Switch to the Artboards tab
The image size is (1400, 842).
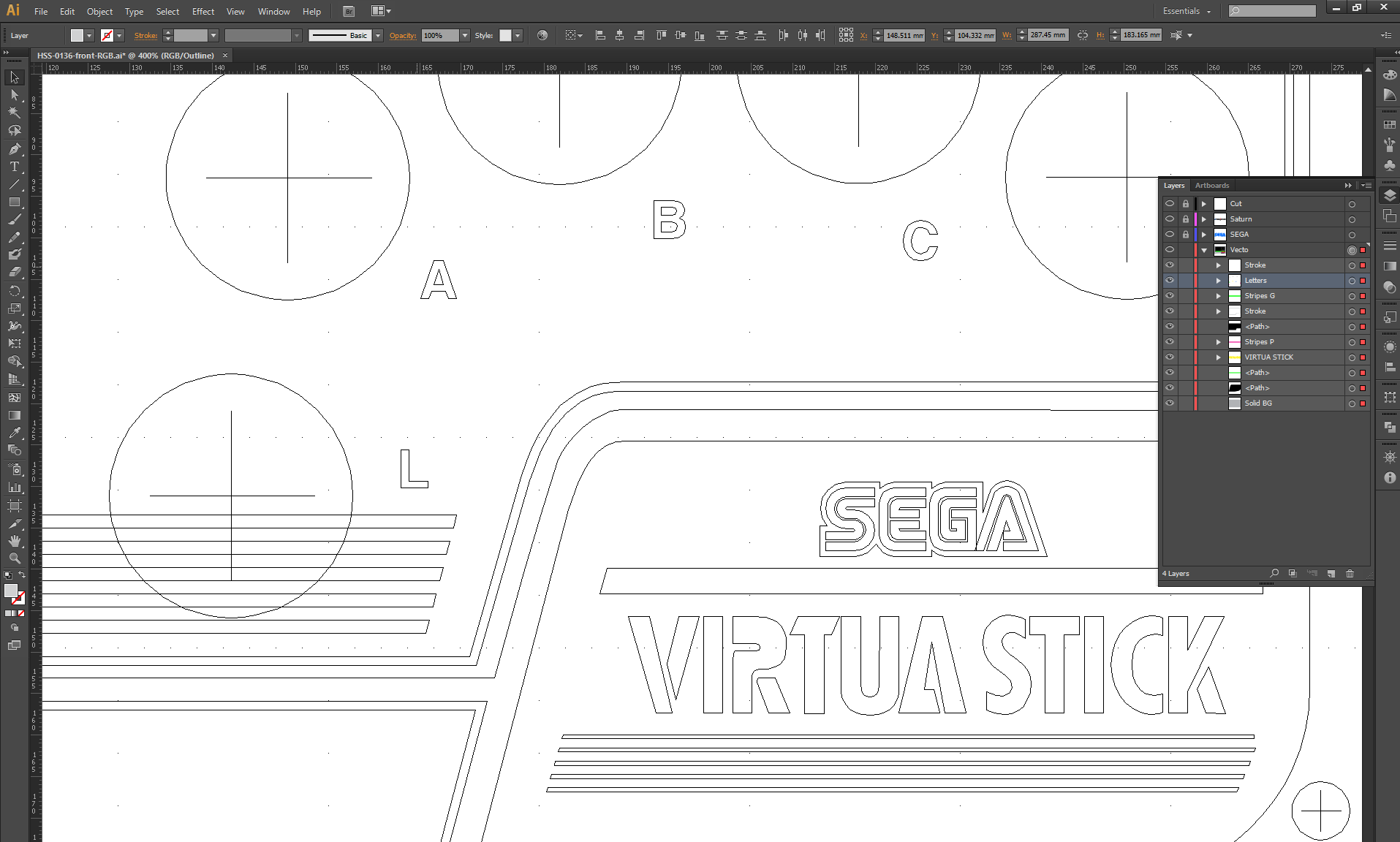coord(1212,185)
